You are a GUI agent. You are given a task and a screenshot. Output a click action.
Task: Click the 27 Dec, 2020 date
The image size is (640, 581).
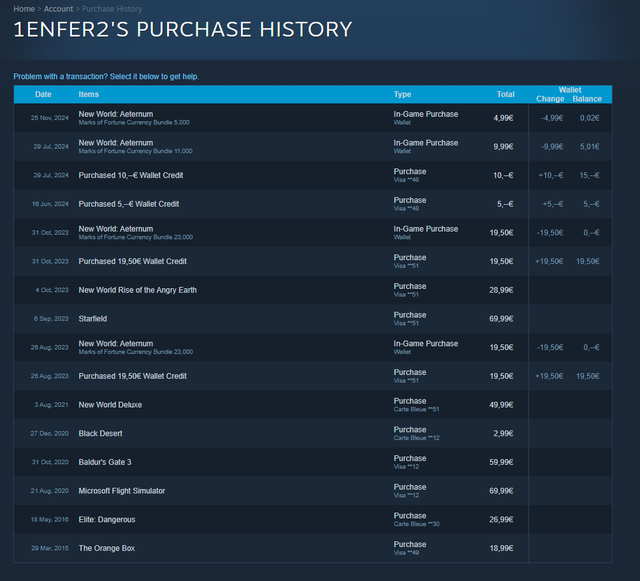coord(49,433)
